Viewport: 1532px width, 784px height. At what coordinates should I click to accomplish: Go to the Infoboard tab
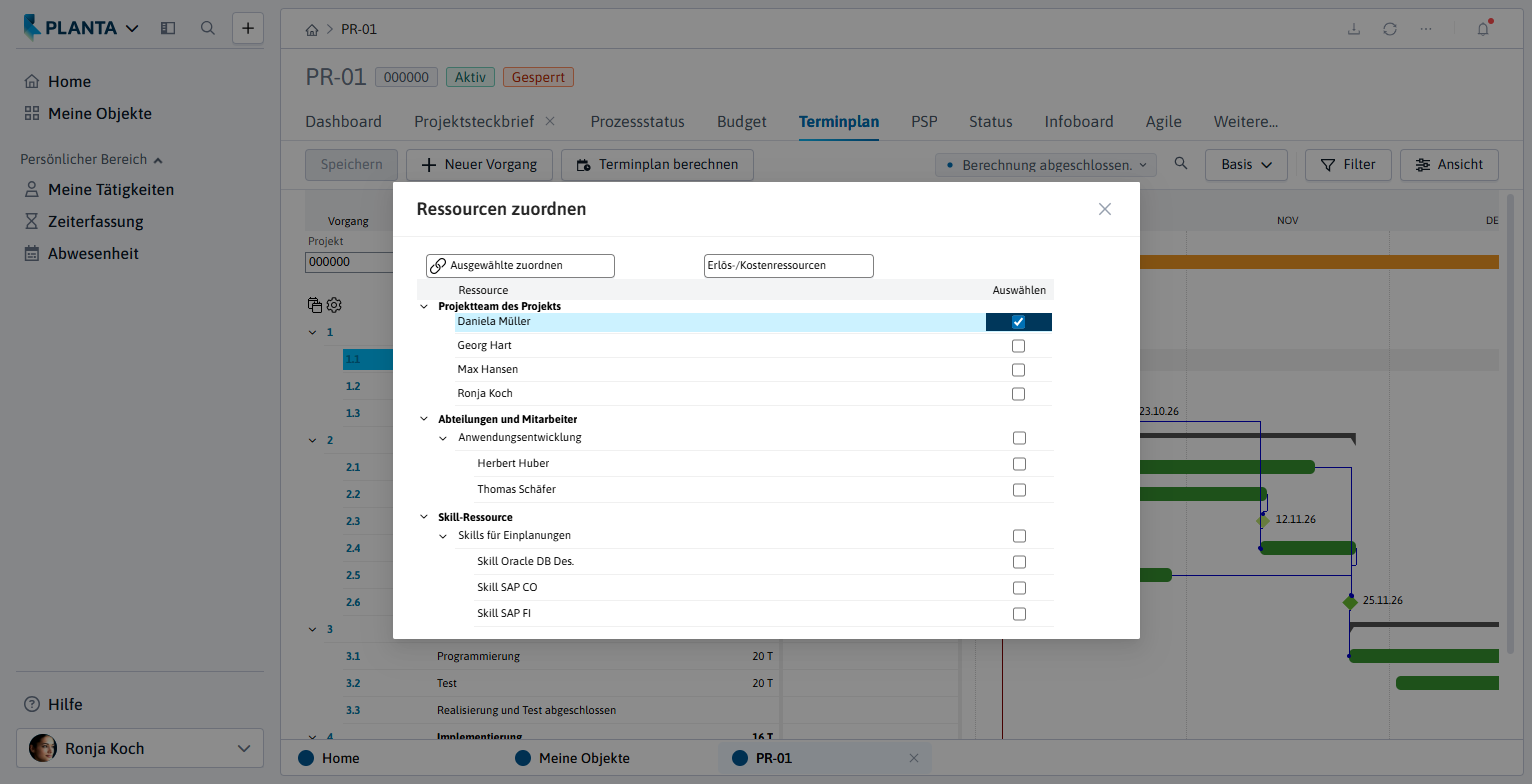(x=1079, y=122)
